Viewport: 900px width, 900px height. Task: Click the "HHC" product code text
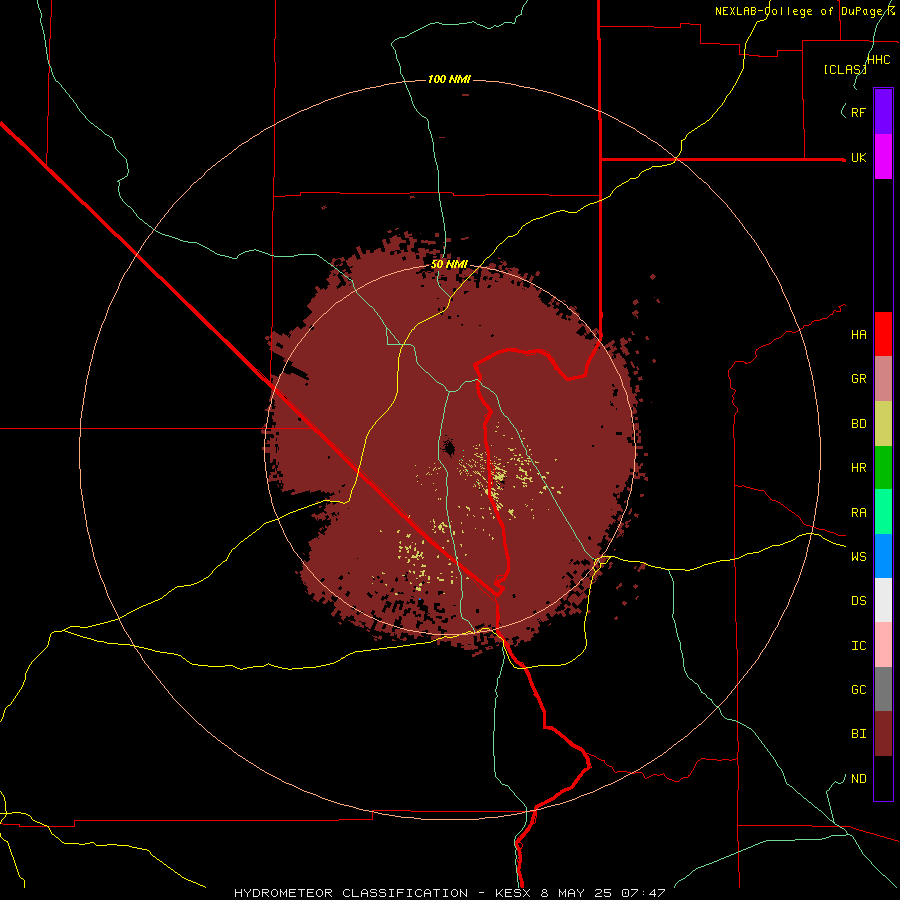878,60
